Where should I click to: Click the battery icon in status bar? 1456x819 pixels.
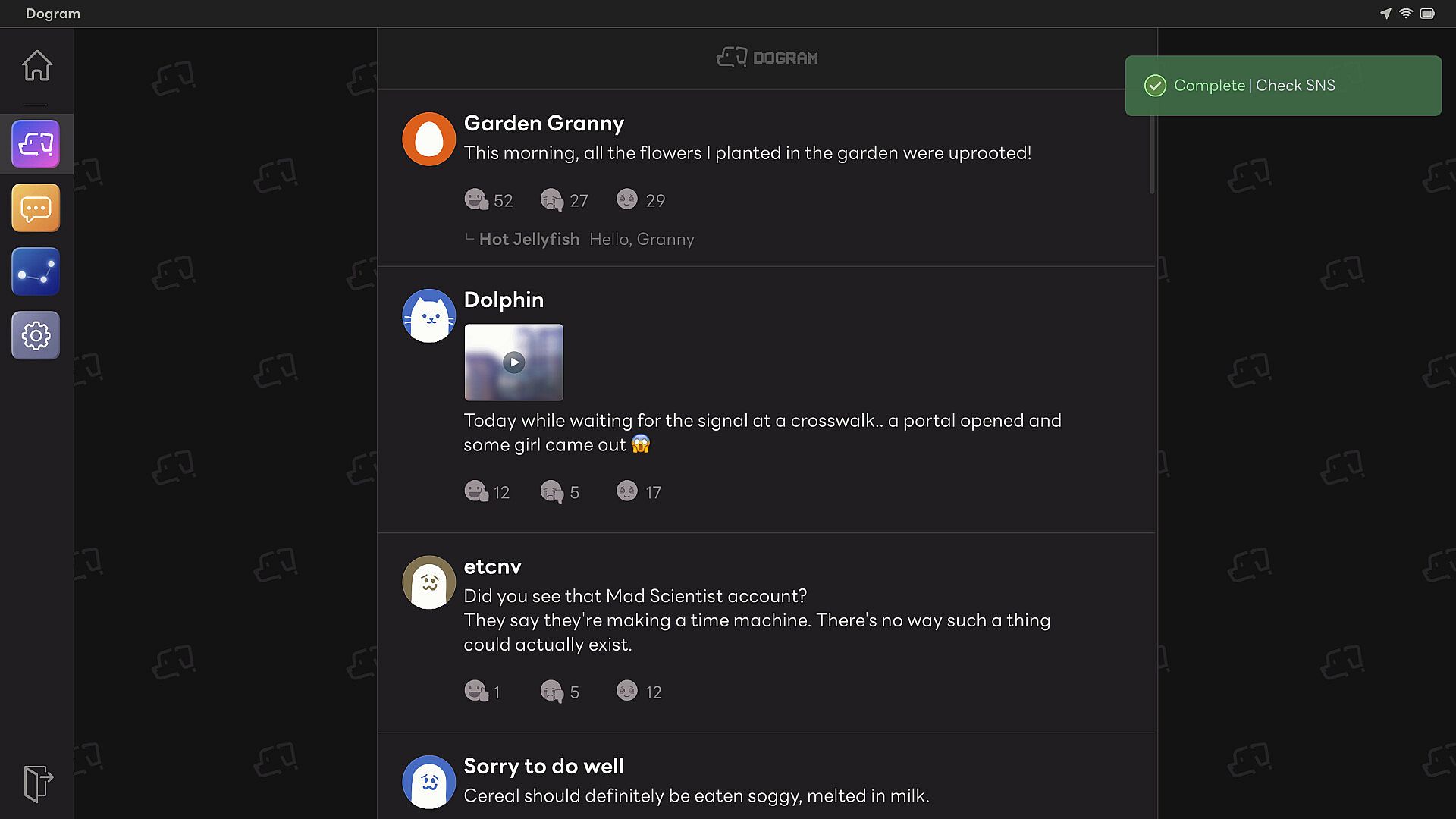[1427, 14]
